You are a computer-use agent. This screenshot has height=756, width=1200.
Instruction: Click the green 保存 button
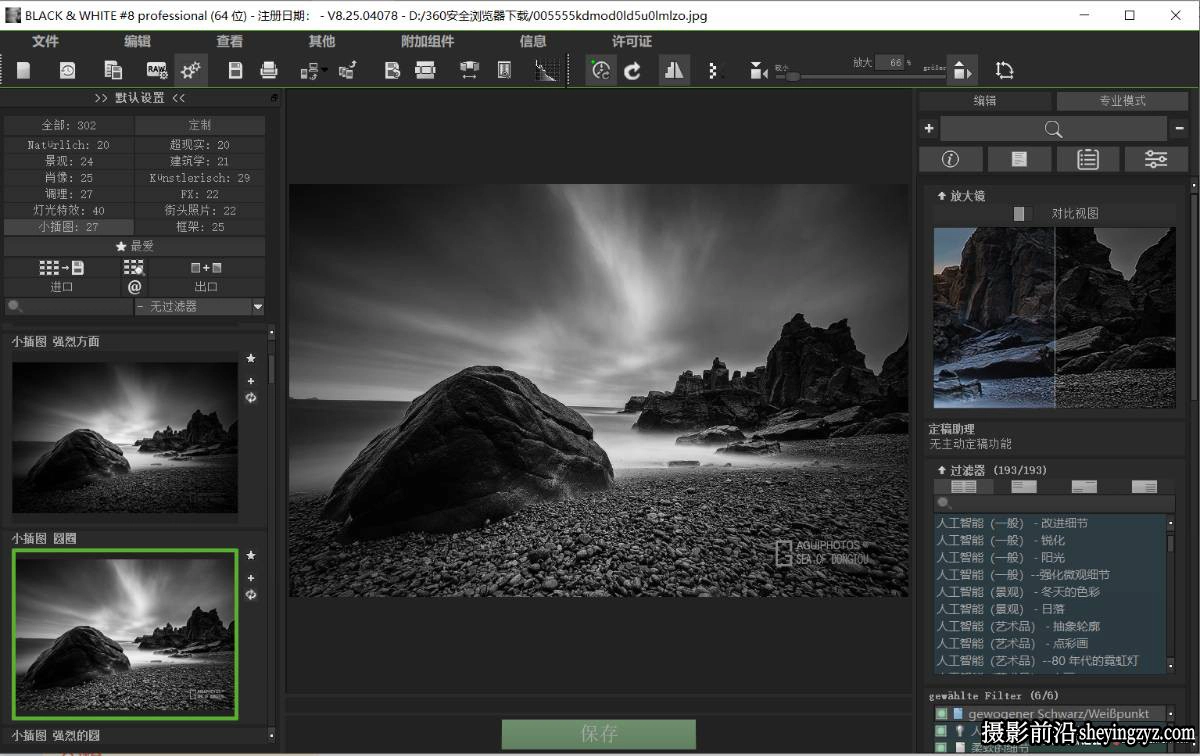(599, 734)
